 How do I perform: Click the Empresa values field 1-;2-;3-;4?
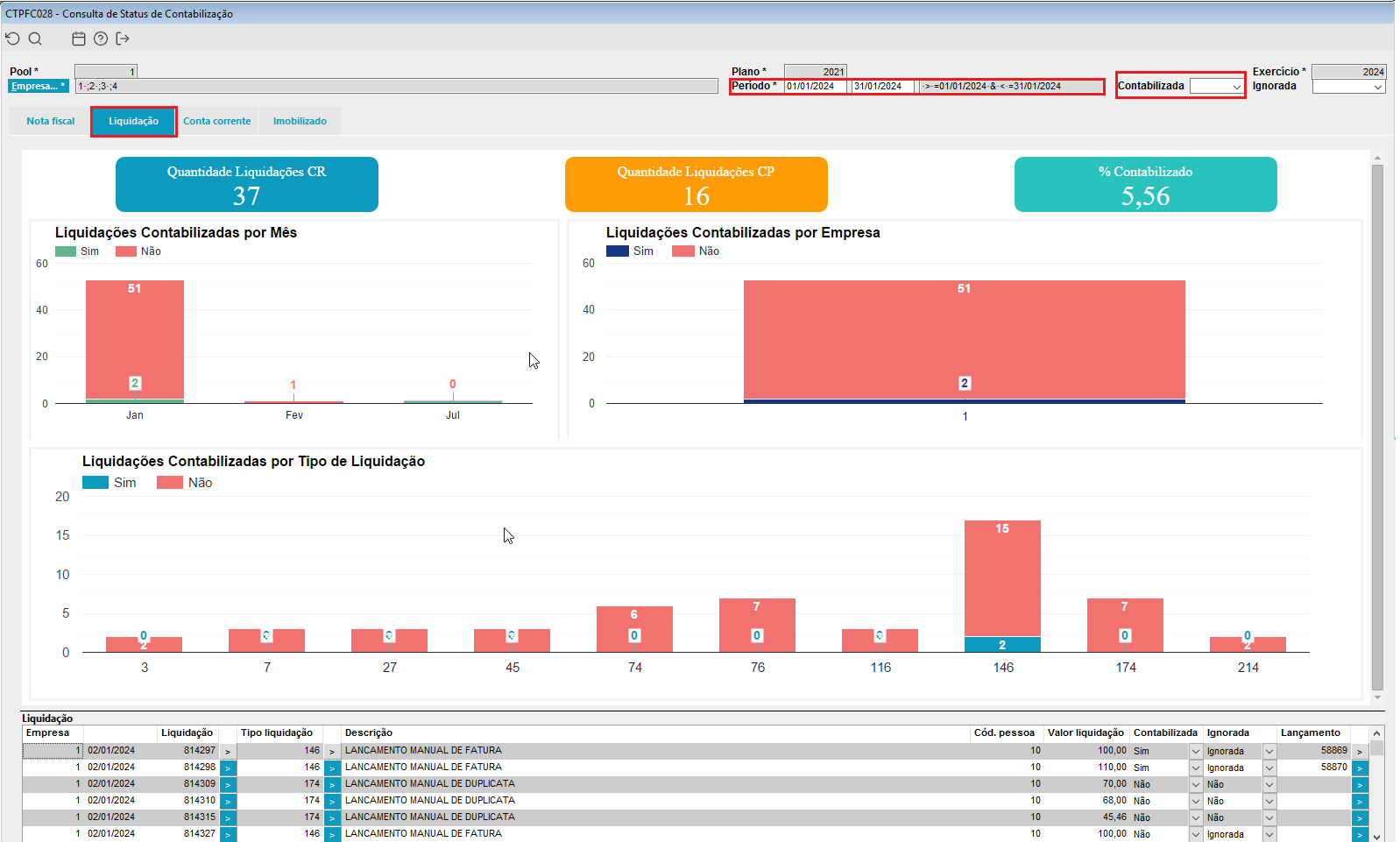point(396,86)
